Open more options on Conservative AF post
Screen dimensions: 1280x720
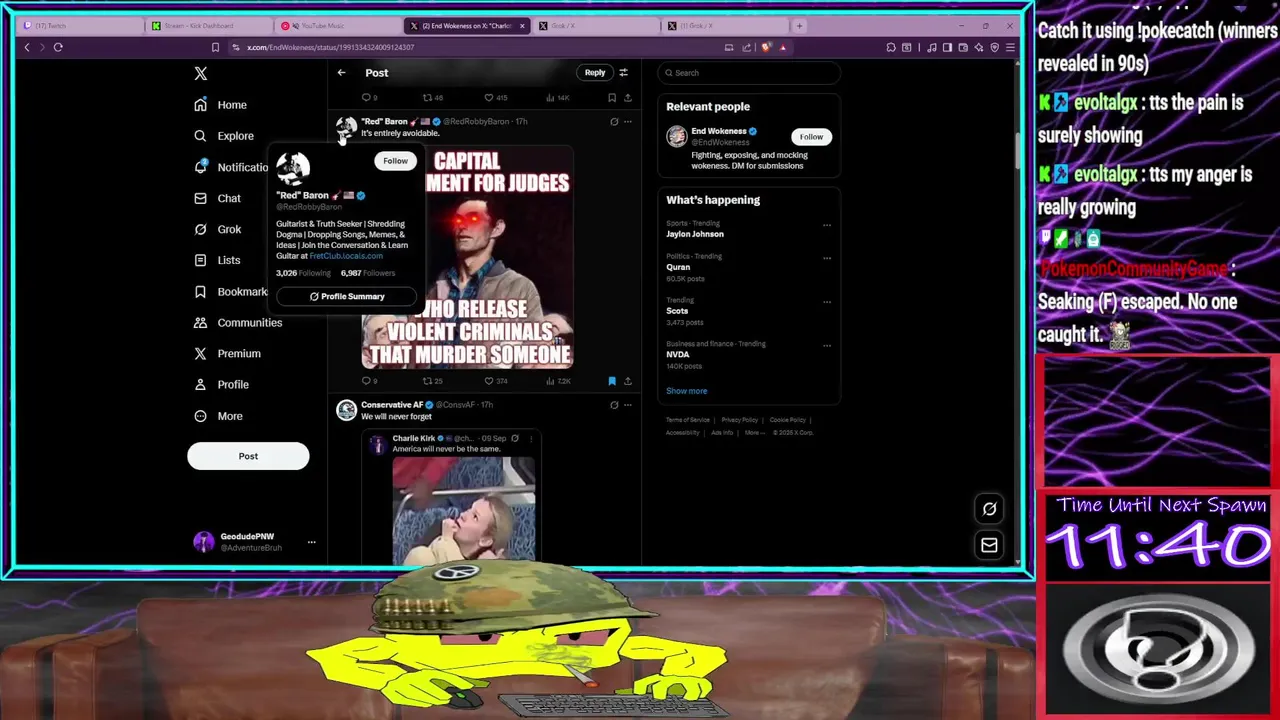[628, 405]
